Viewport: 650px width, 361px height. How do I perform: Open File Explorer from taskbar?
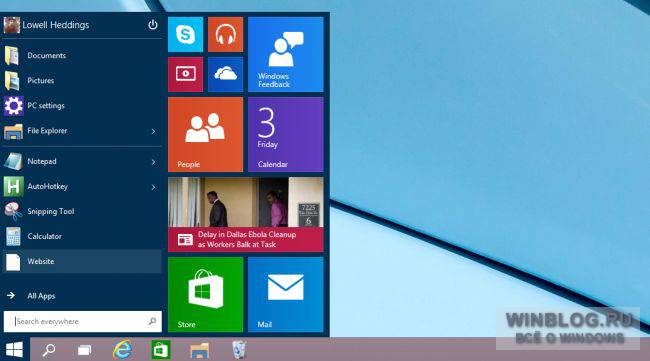(199, 350)
